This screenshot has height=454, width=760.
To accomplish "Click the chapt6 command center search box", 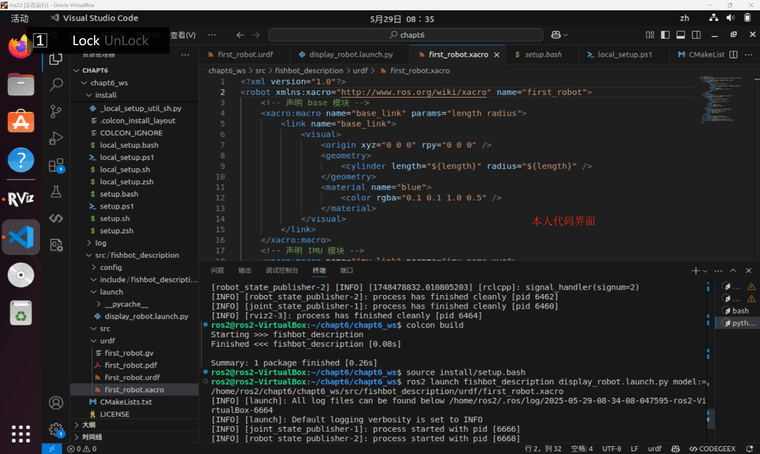I will [406, 35].
